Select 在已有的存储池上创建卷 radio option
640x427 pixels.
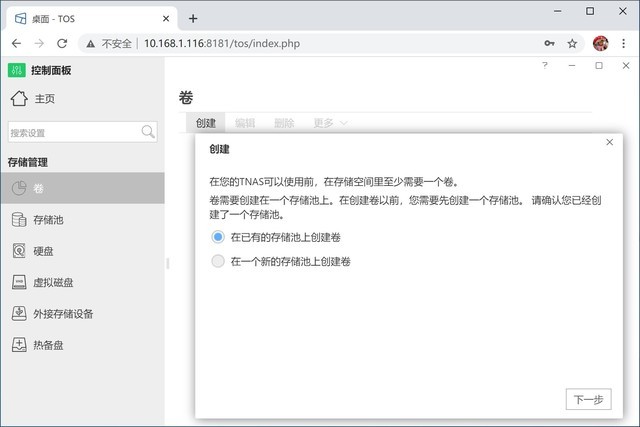(x=218, y=237)
